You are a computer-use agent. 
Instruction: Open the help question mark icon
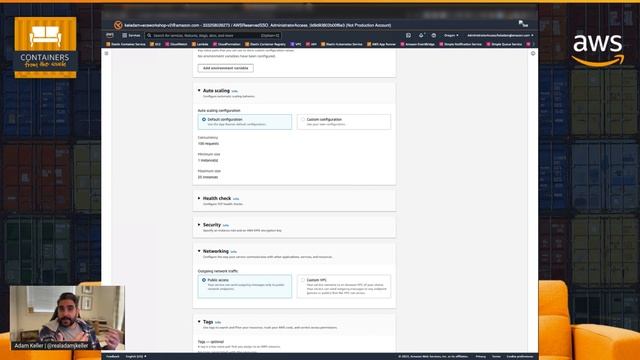pos(433,36)
